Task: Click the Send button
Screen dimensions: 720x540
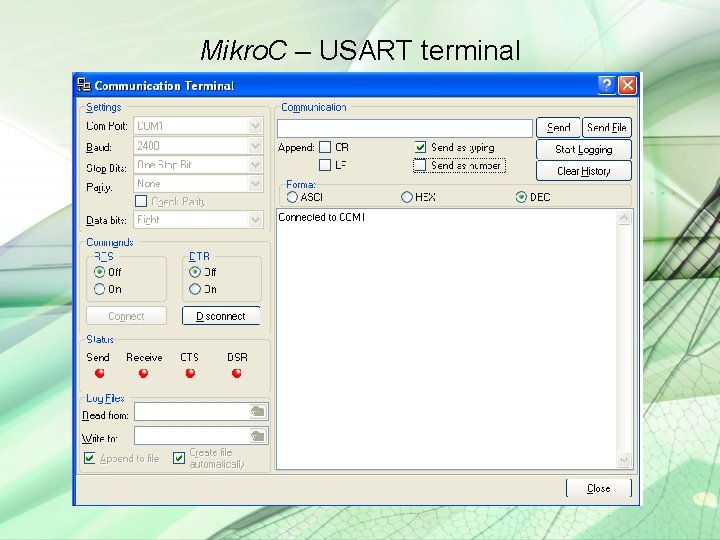Action: click(x=558, y=127)
